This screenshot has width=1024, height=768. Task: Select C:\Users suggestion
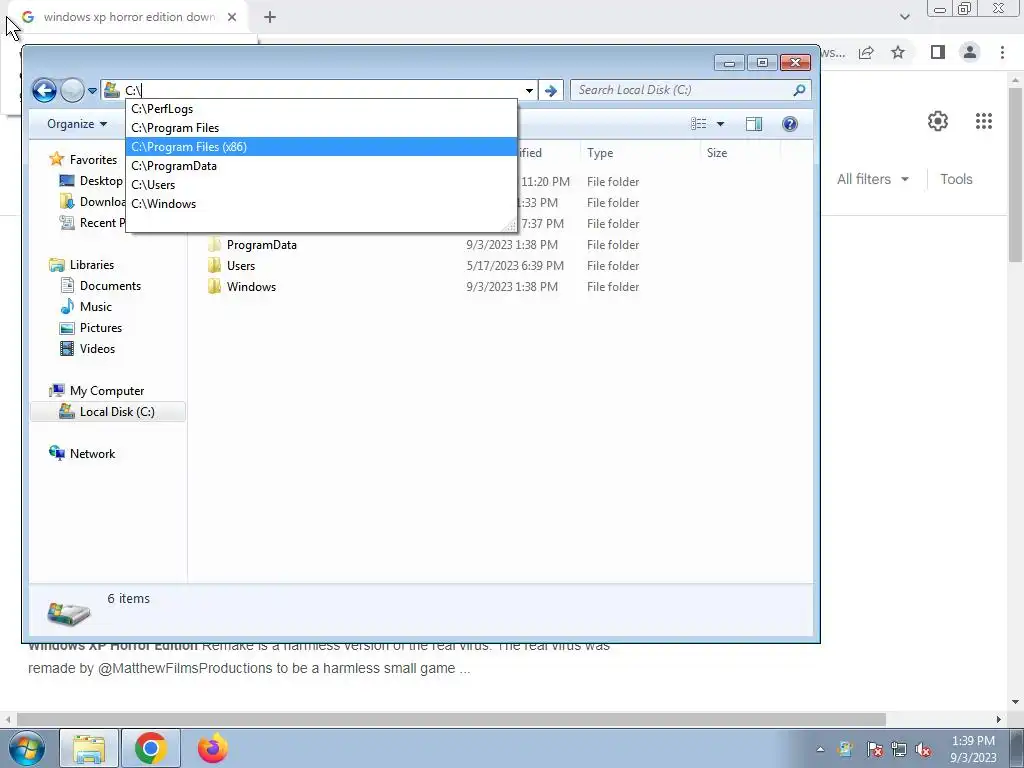321,185
